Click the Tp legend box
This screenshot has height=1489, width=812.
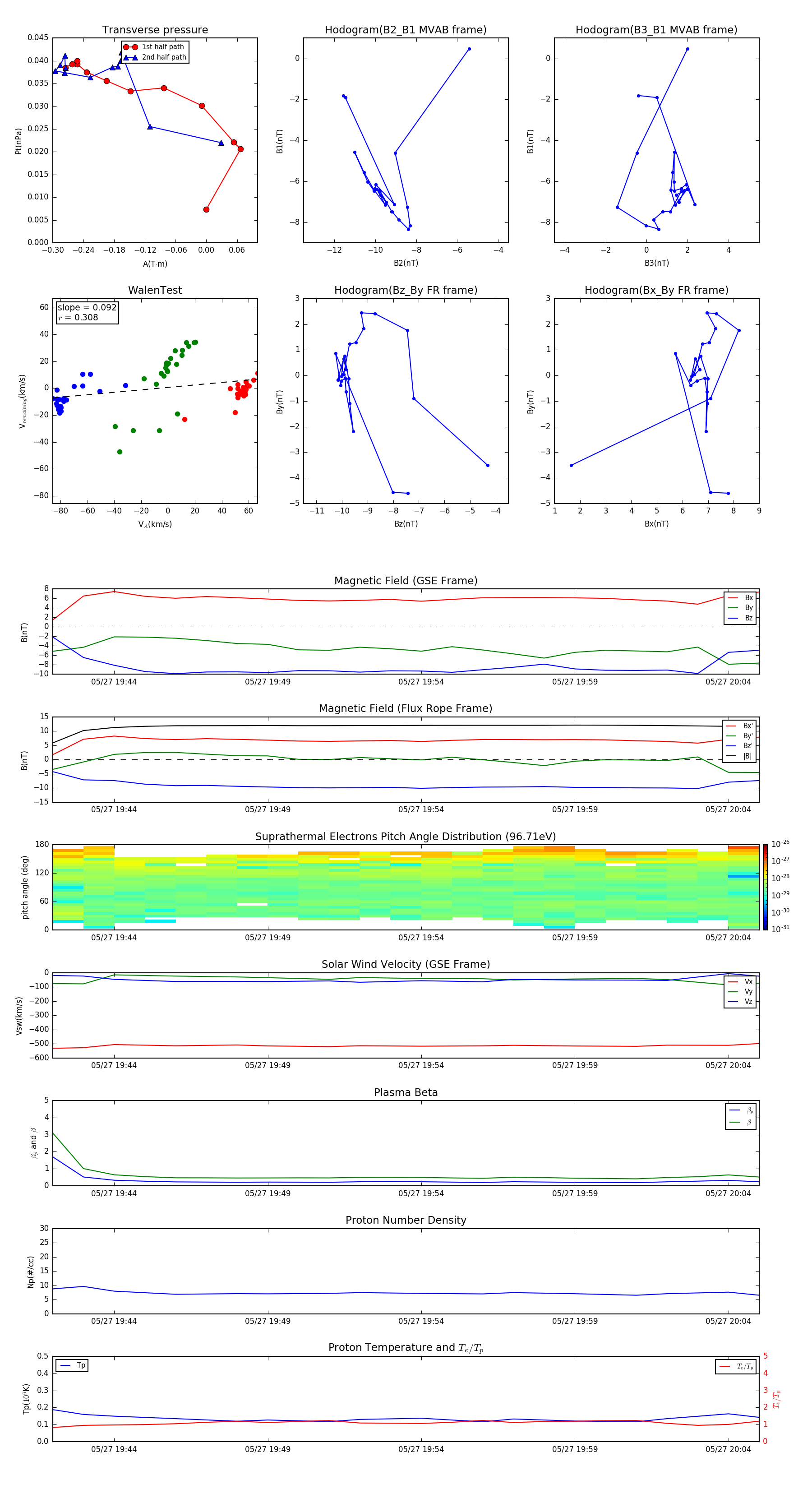72,1366
